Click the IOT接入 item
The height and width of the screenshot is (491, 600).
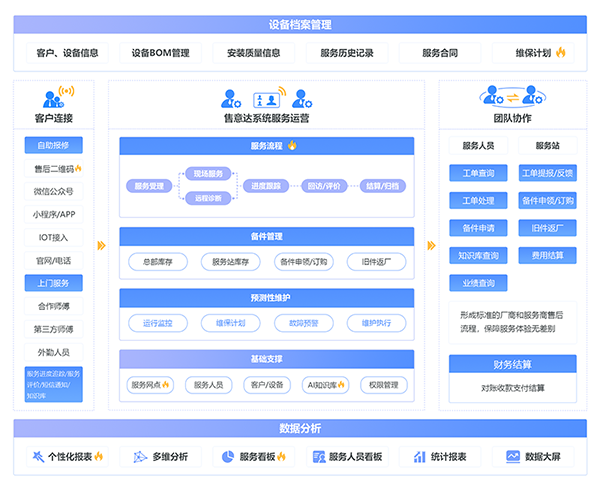[x=54, y=237]
